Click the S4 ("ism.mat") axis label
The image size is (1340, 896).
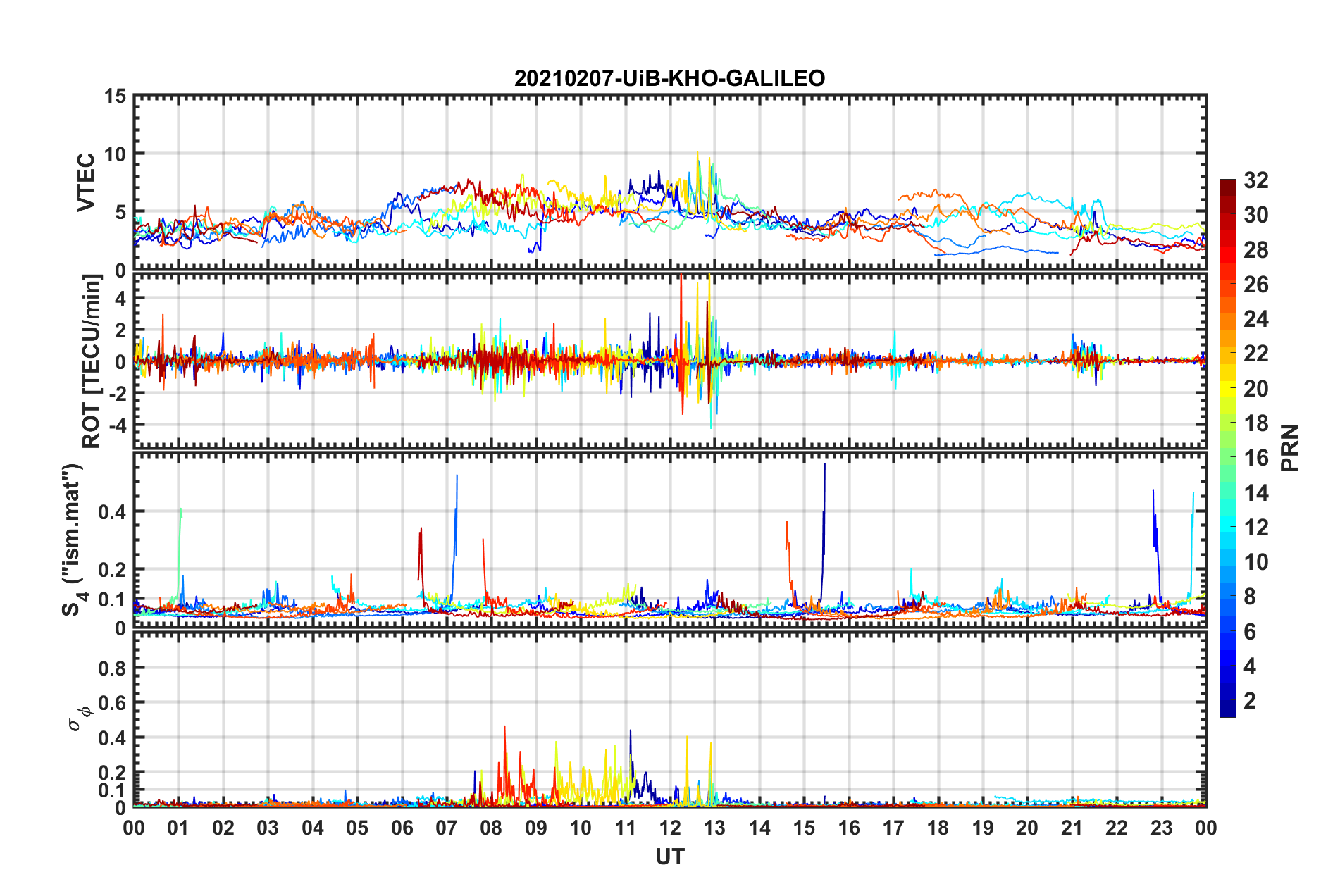coord(73,540)
